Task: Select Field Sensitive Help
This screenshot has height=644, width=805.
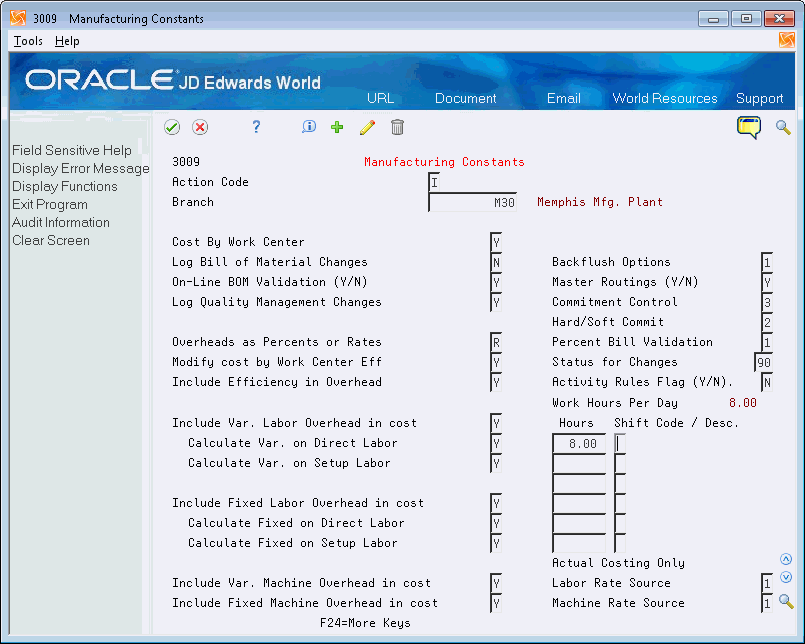Action: tap(72, 150)
